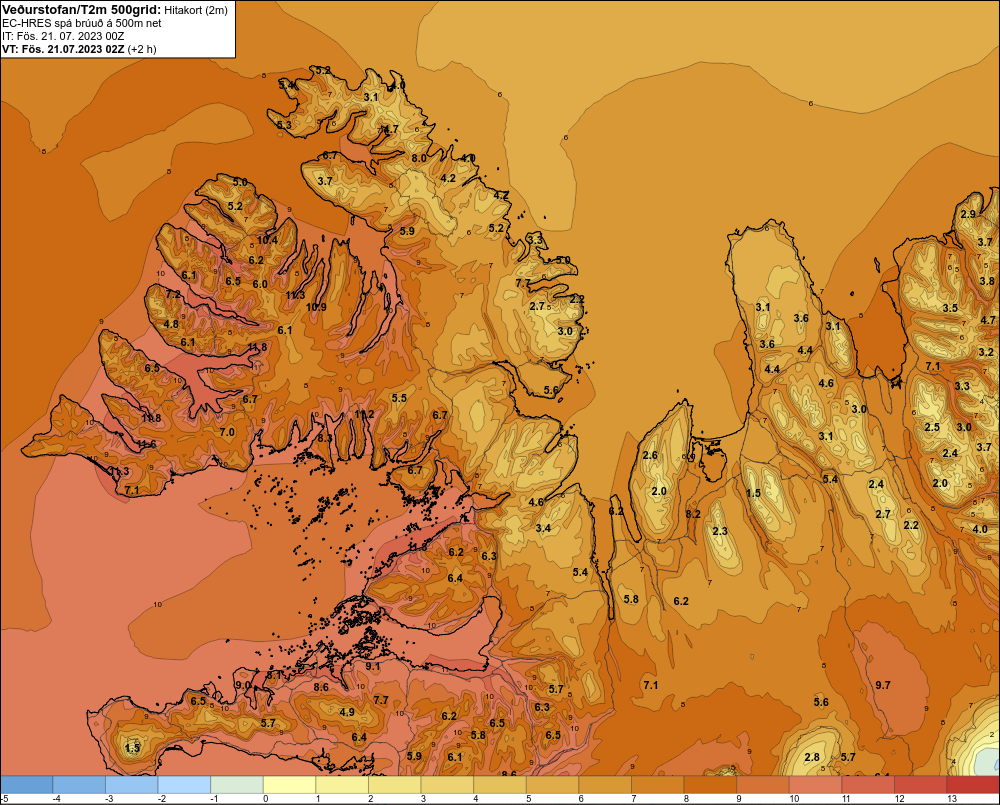Click the pale yellow swatch between 0 and 1

point(290,785)
